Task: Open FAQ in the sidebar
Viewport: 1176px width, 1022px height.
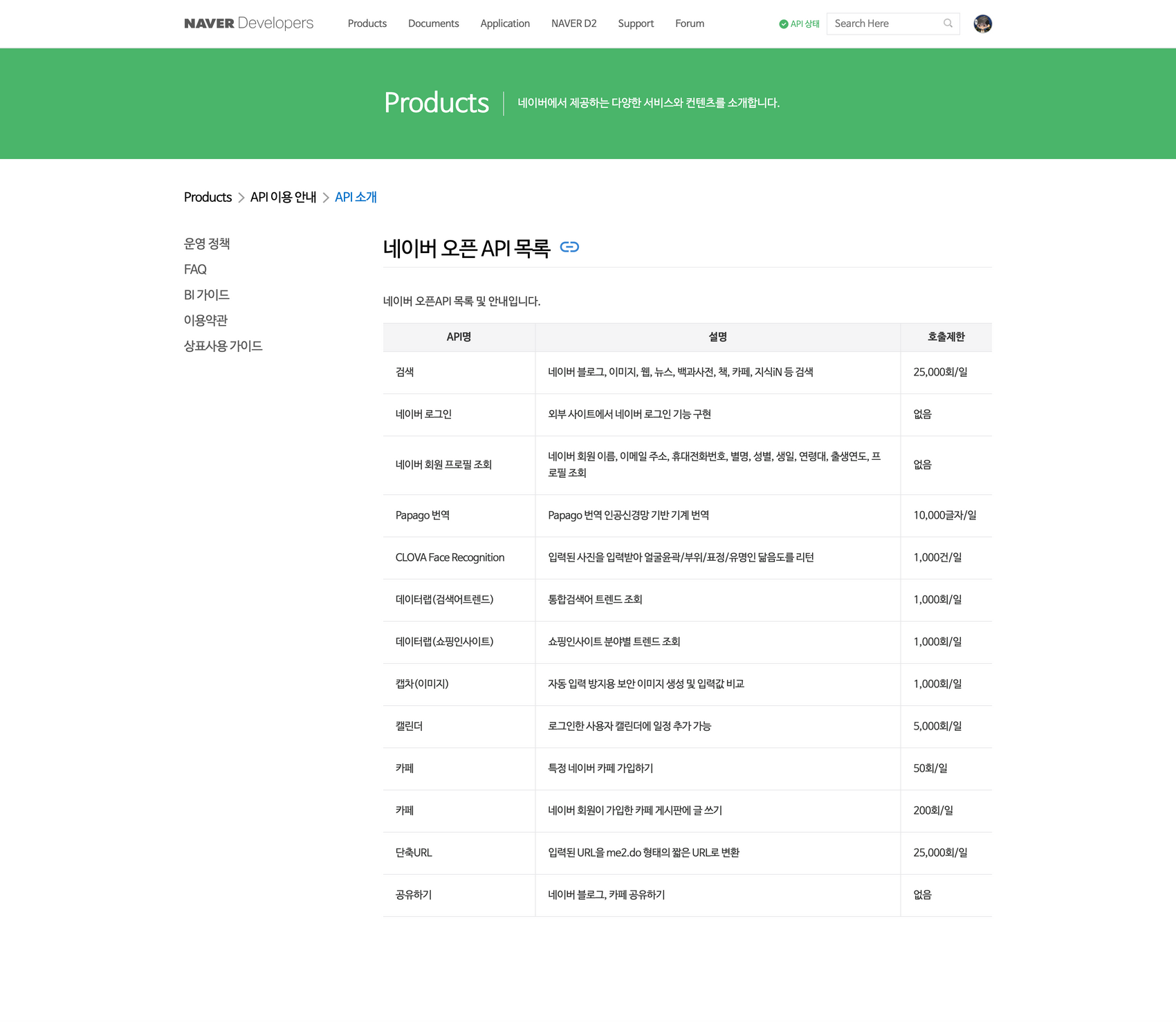Action: tap(195, 269)
